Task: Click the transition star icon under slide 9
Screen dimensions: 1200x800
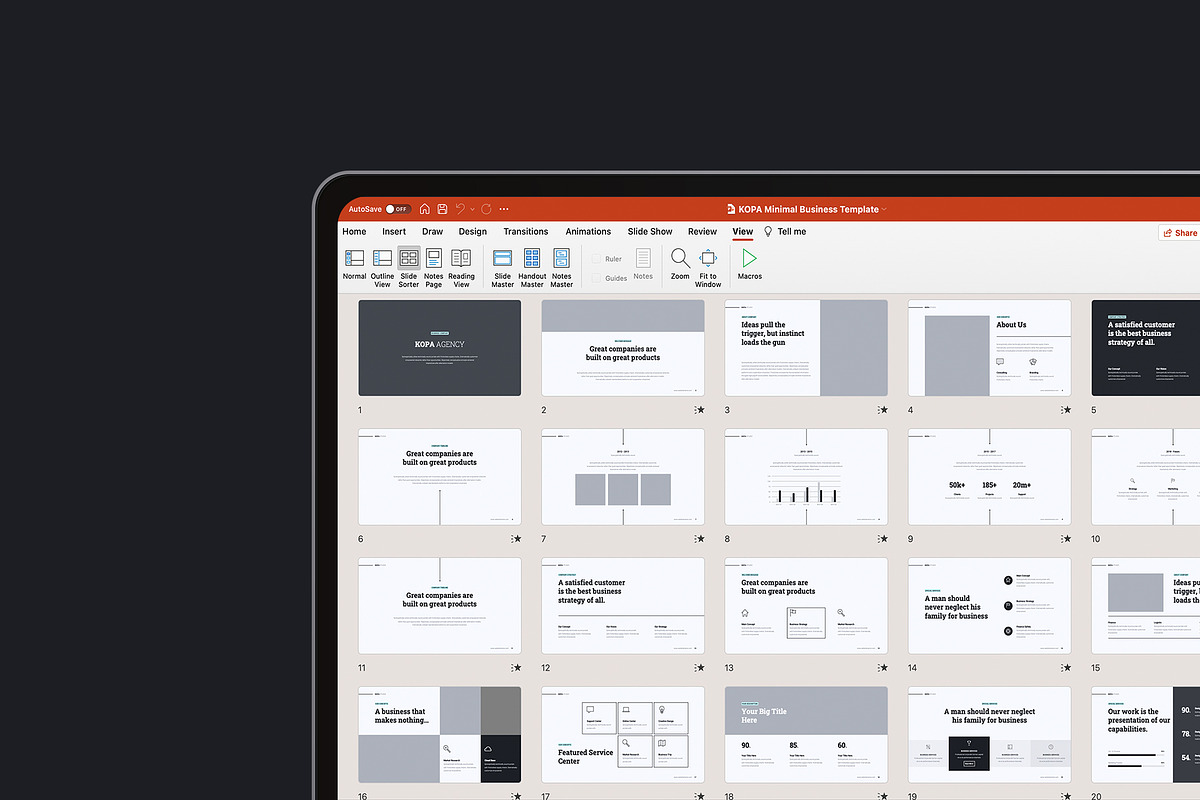Action: coord(1066,539)
